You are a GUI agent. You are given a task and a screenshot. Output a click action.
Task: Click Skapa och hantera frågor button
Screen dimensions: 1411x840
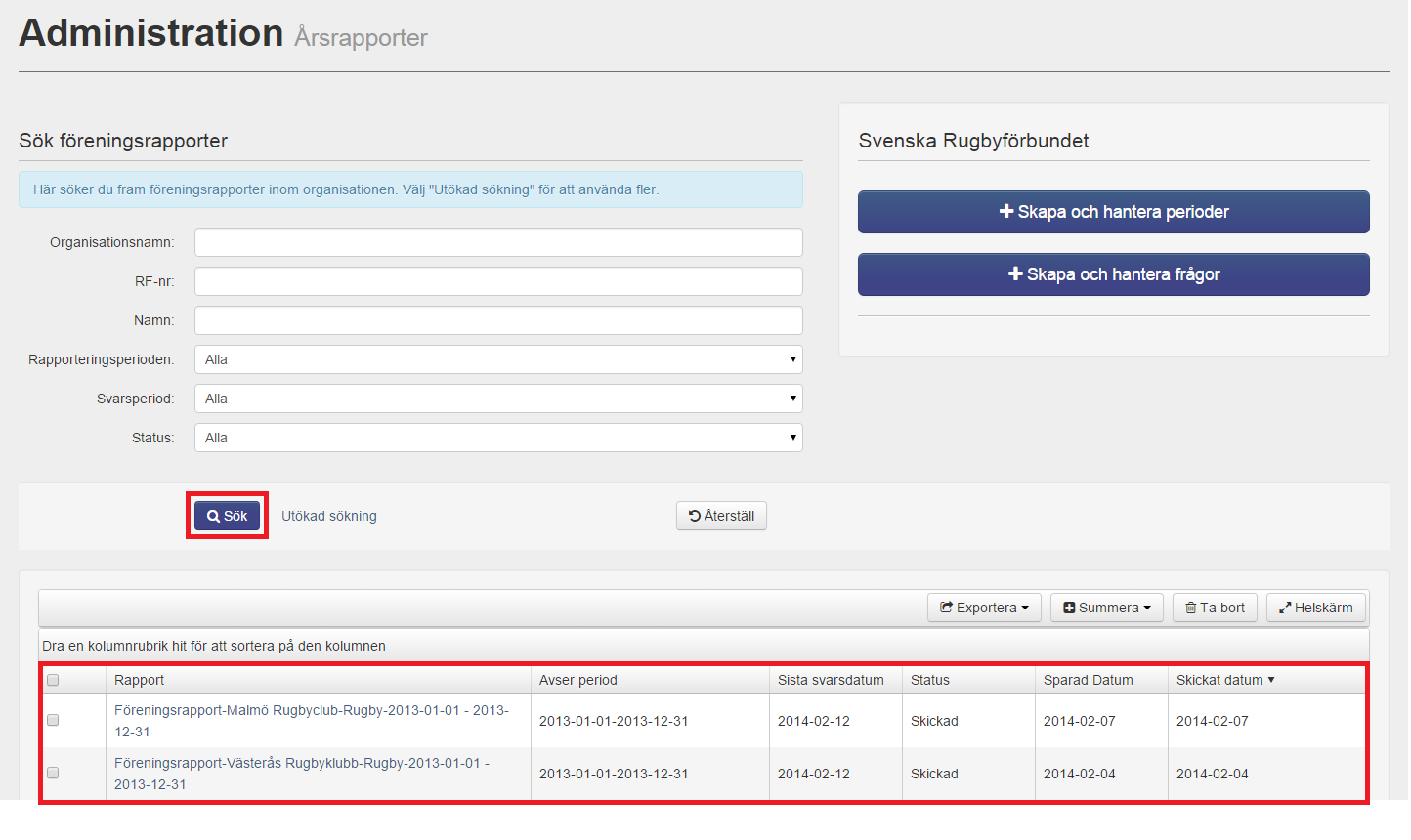click(1114, 274)
